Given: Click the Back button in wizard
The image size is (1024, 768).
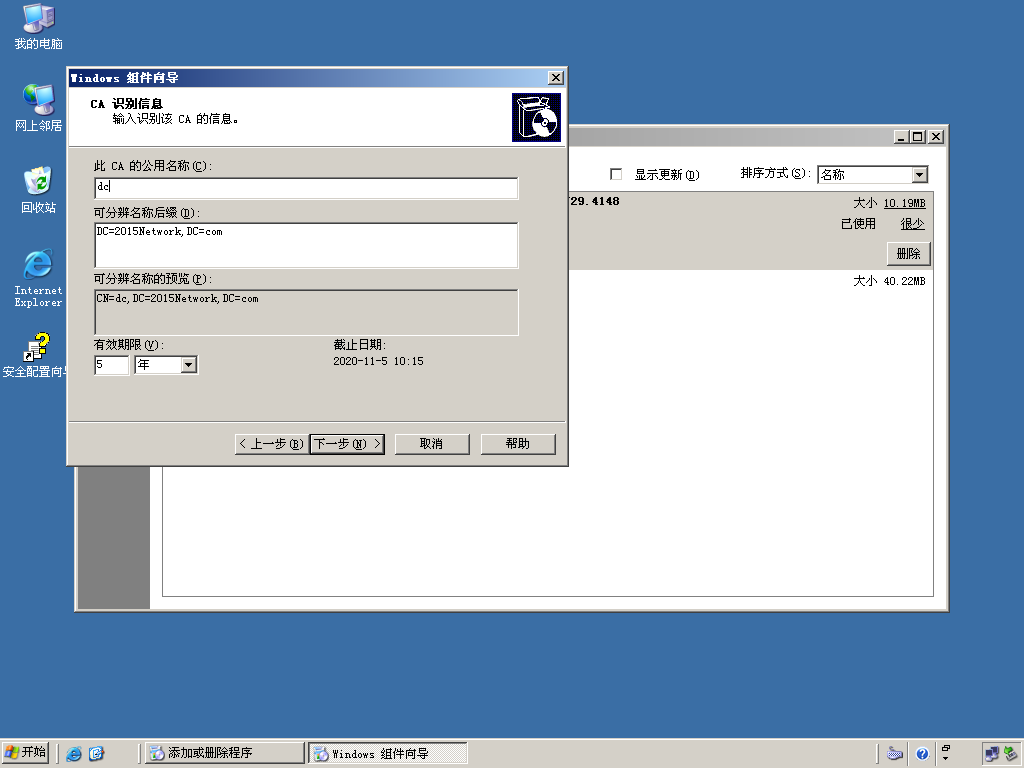Looking at the screenshot, I should (272, 444).
